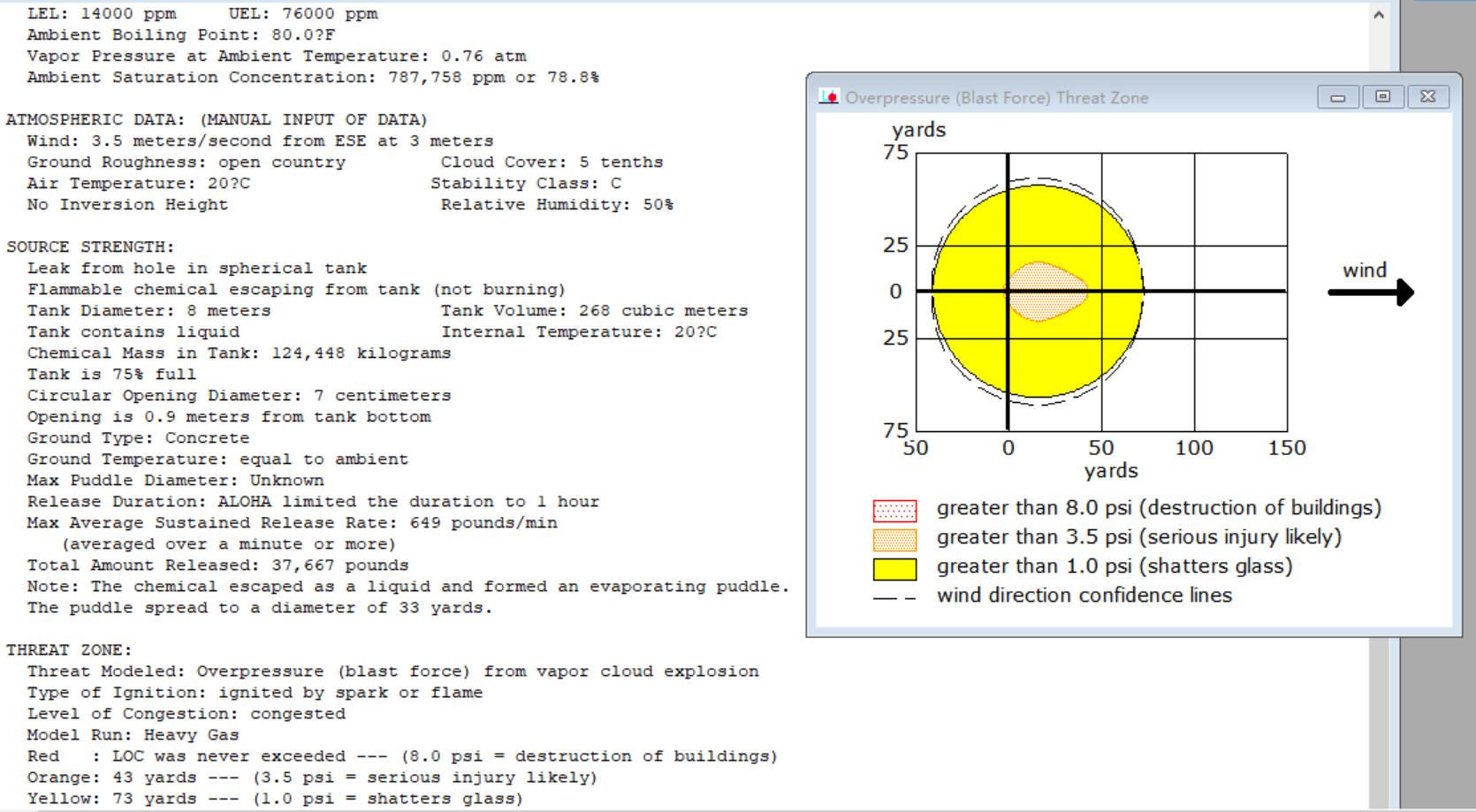The width and height of the screenshot is (1476, 812).
Task: Click the 'Tank Diameter: 8 meters' text
Action: coord(148,311)
